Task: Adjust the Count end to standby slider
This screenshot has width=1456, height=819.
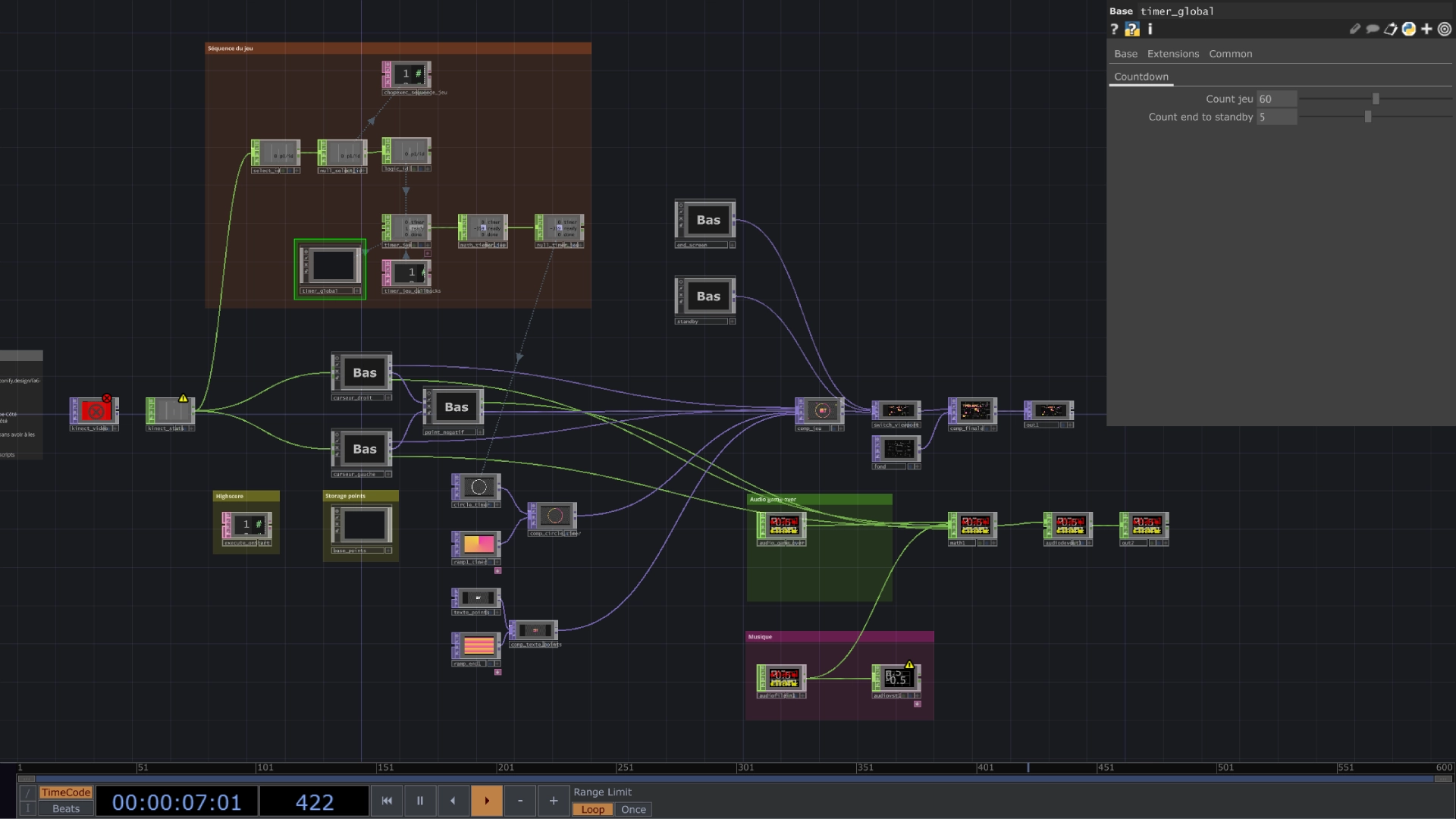Action: click(x=1368, y=117)
